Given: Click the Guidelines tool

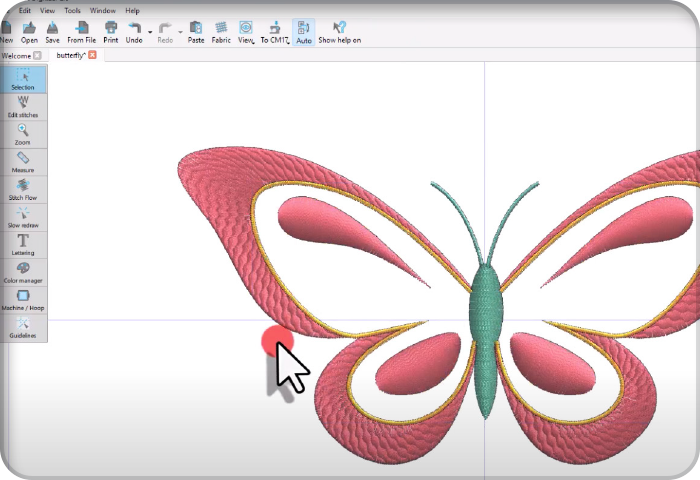Looking at the screenshot, I should 23,326.
